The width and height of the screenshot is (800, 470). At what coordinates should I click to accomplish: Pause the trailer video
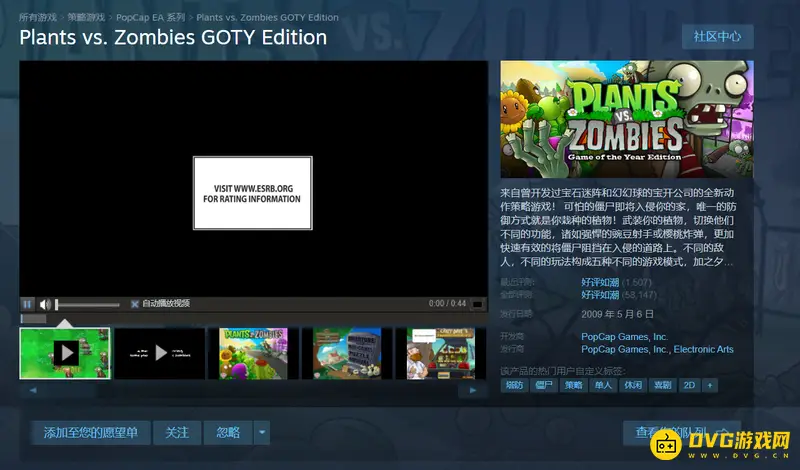coord(28,304)
